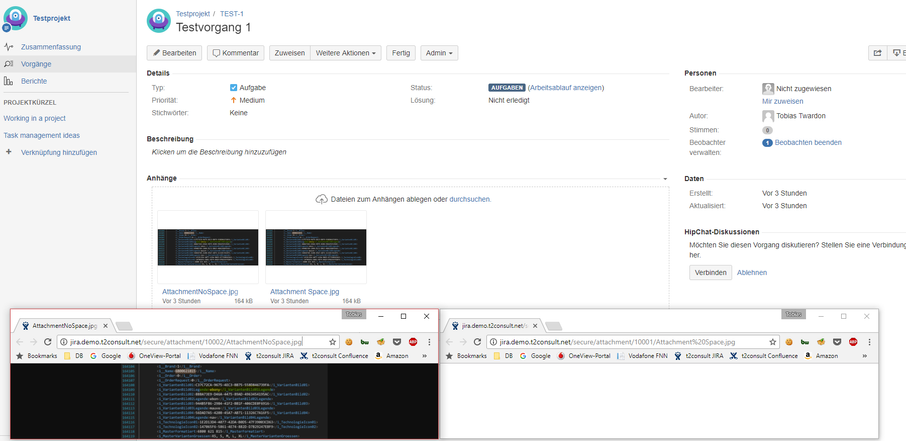Reload the page in the right browser

coord(477,342)
